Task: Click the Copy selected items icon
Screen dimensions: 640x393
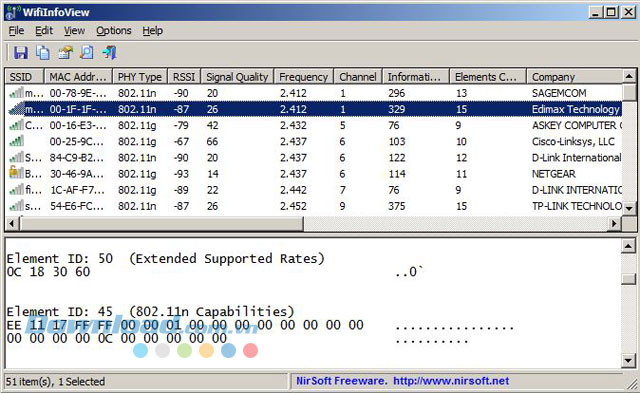Action: 42,53
